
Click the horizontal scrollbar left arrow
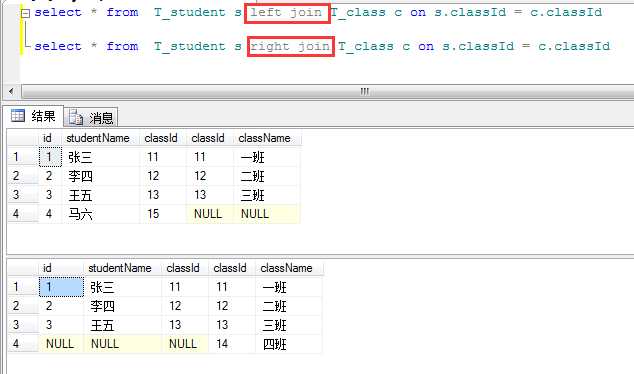[x=11, y=91]
